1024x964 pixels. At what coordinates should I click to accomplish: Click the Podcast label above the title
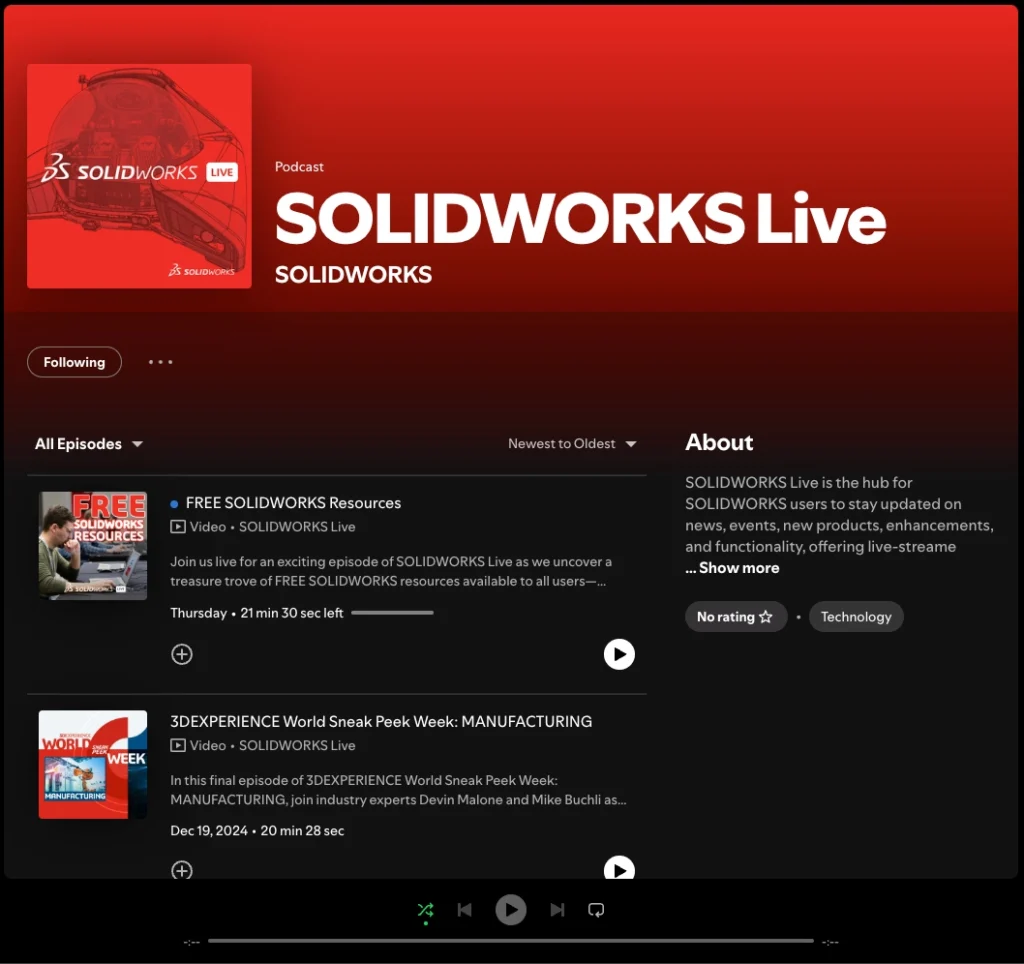(299, 167)
